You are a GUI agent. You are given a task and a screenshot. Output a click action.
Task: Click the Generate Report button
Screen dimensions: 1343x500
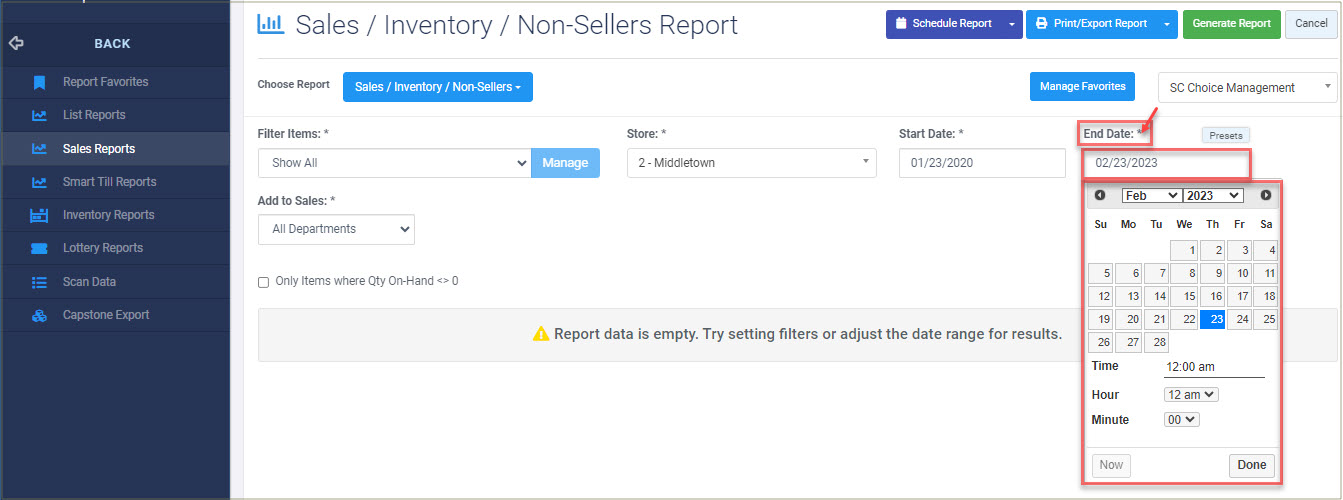[x=1231, y=24]
